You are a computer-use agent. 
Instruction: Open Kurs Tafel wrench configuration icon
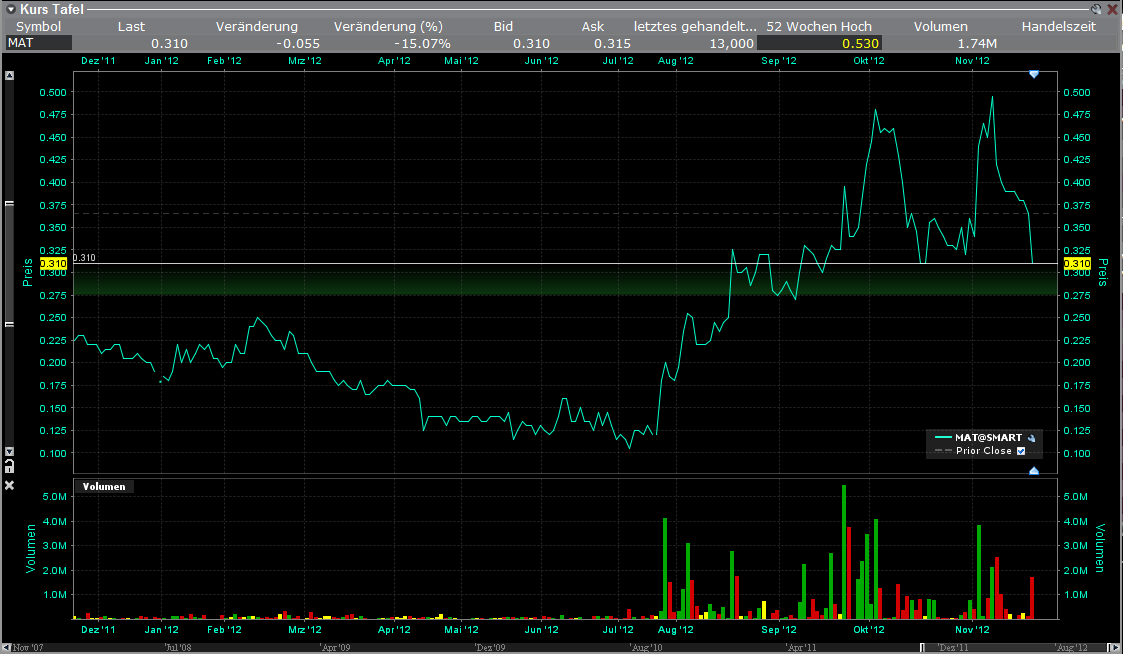click(x=1097, y=9)
